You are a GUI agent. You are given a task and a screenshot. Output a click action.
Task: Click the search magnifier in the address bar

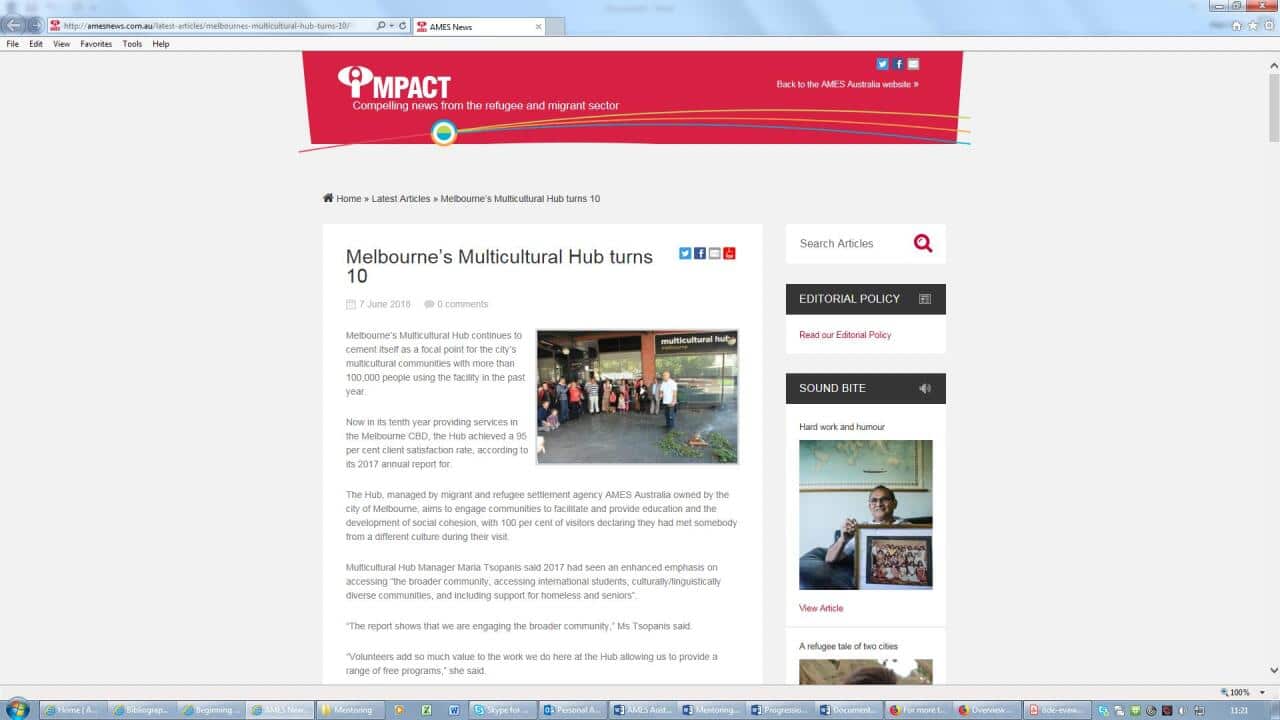coord(381,26)
